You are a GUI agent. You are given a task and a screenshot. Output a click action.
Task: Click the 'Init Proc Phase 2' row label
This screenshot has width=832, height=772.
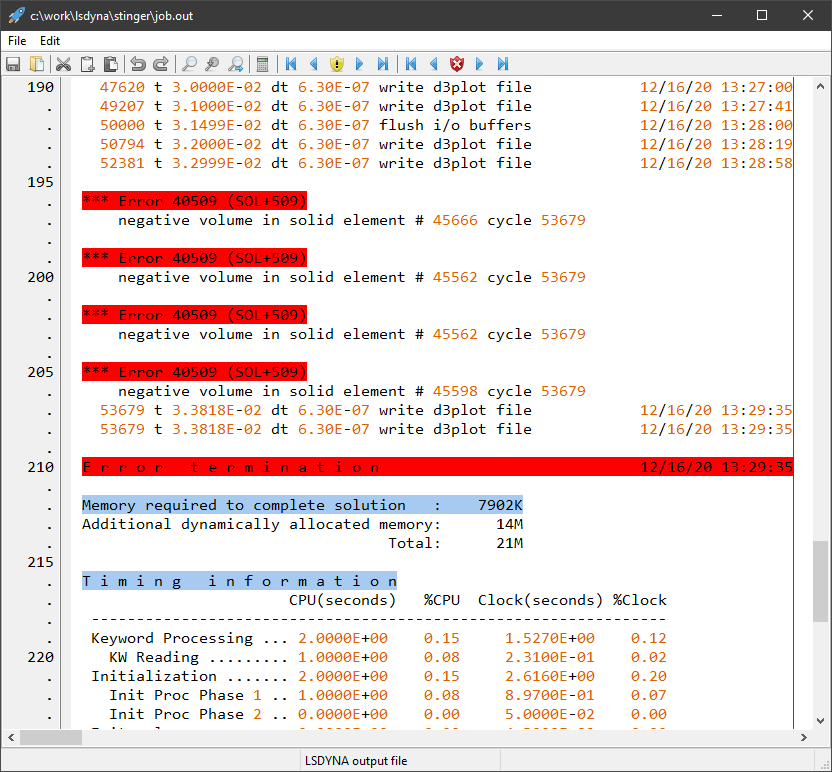tap(185, 714)
